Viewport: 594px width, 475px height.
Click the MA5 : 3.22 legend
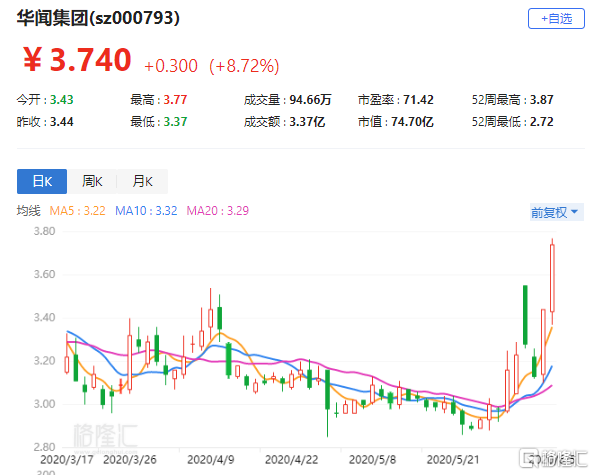point(78,211)
